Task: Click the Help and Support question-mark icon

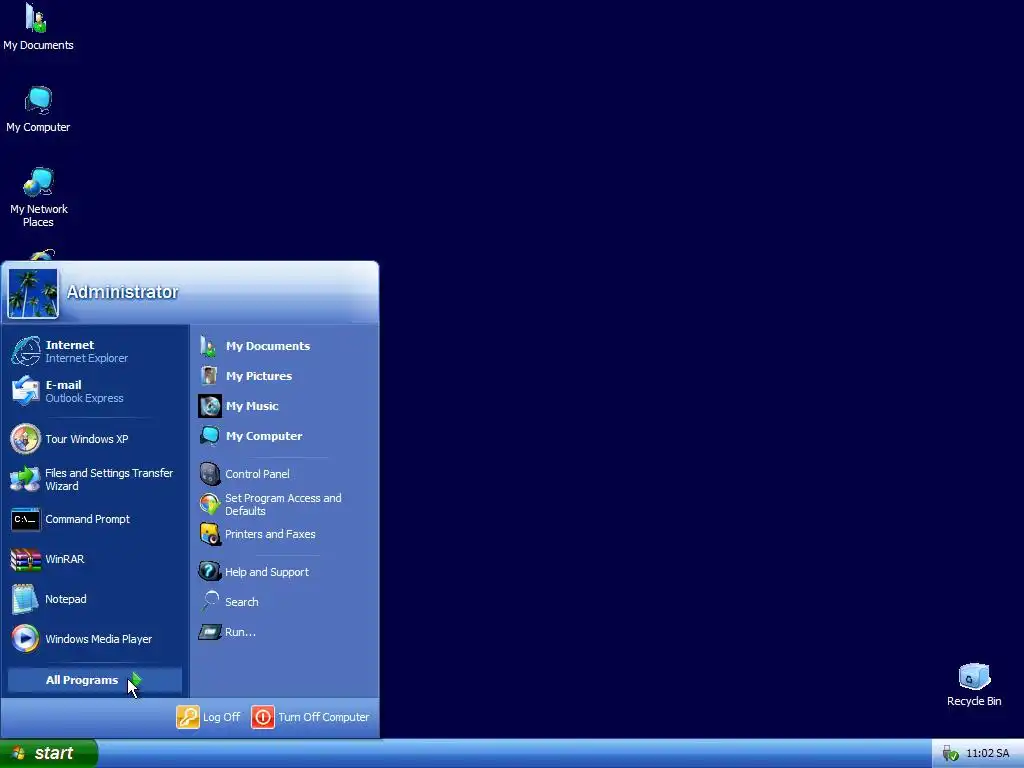Action: 210,571
